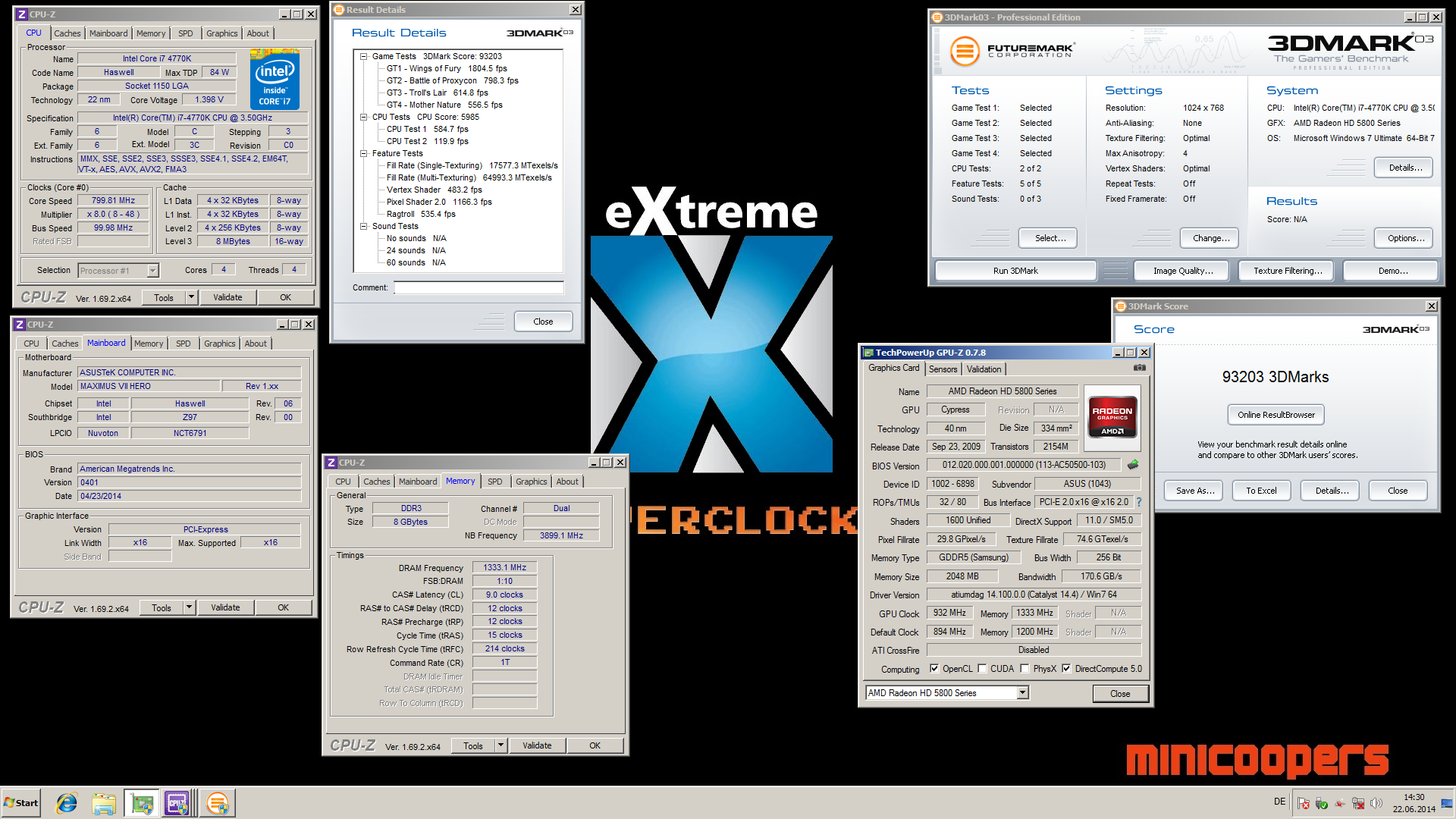Click the Action Center flag tray icon
The width and height of the screenshot is (1456, 819).
(x=1304, y=803)
